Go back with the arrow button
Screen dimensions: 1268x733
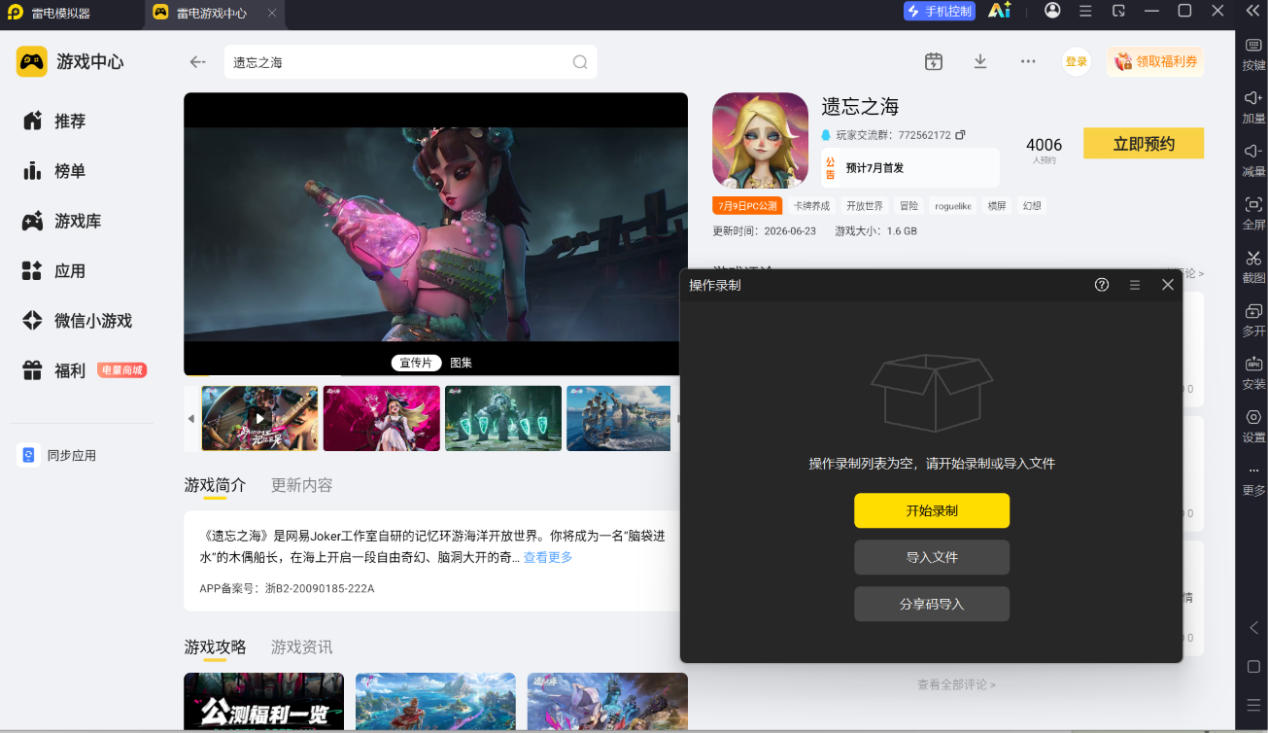[x=197, y=62]
